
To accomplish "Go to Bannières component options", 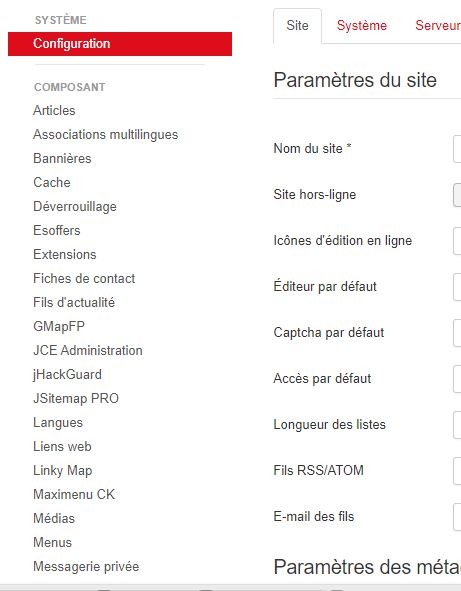I will click(62, 158).
